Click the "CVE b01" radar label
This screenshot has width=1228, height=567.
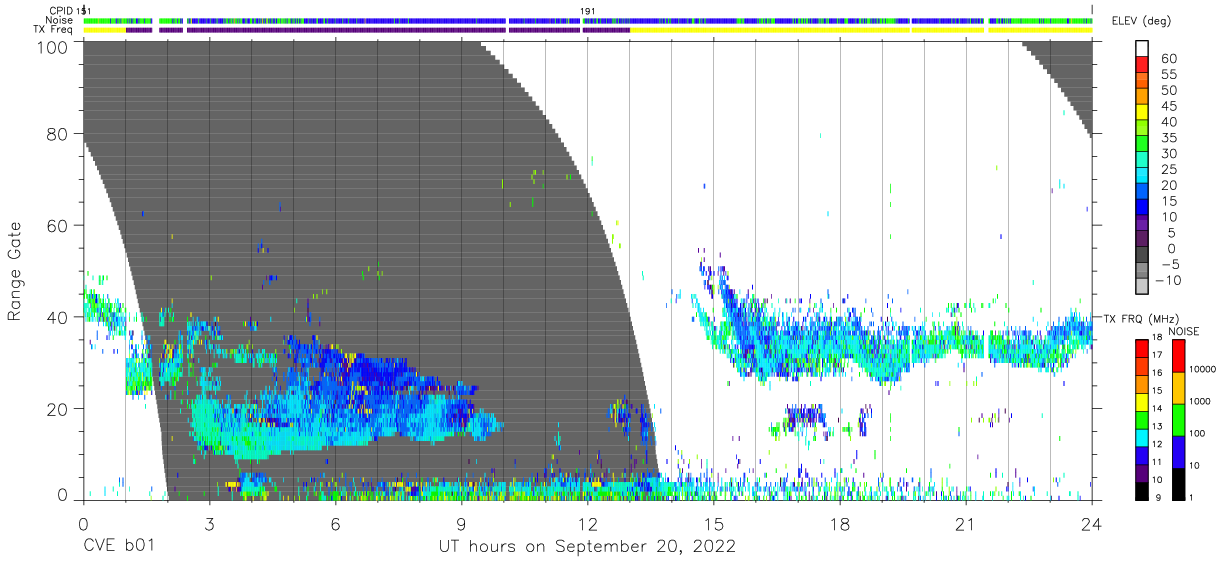point(119,547)
